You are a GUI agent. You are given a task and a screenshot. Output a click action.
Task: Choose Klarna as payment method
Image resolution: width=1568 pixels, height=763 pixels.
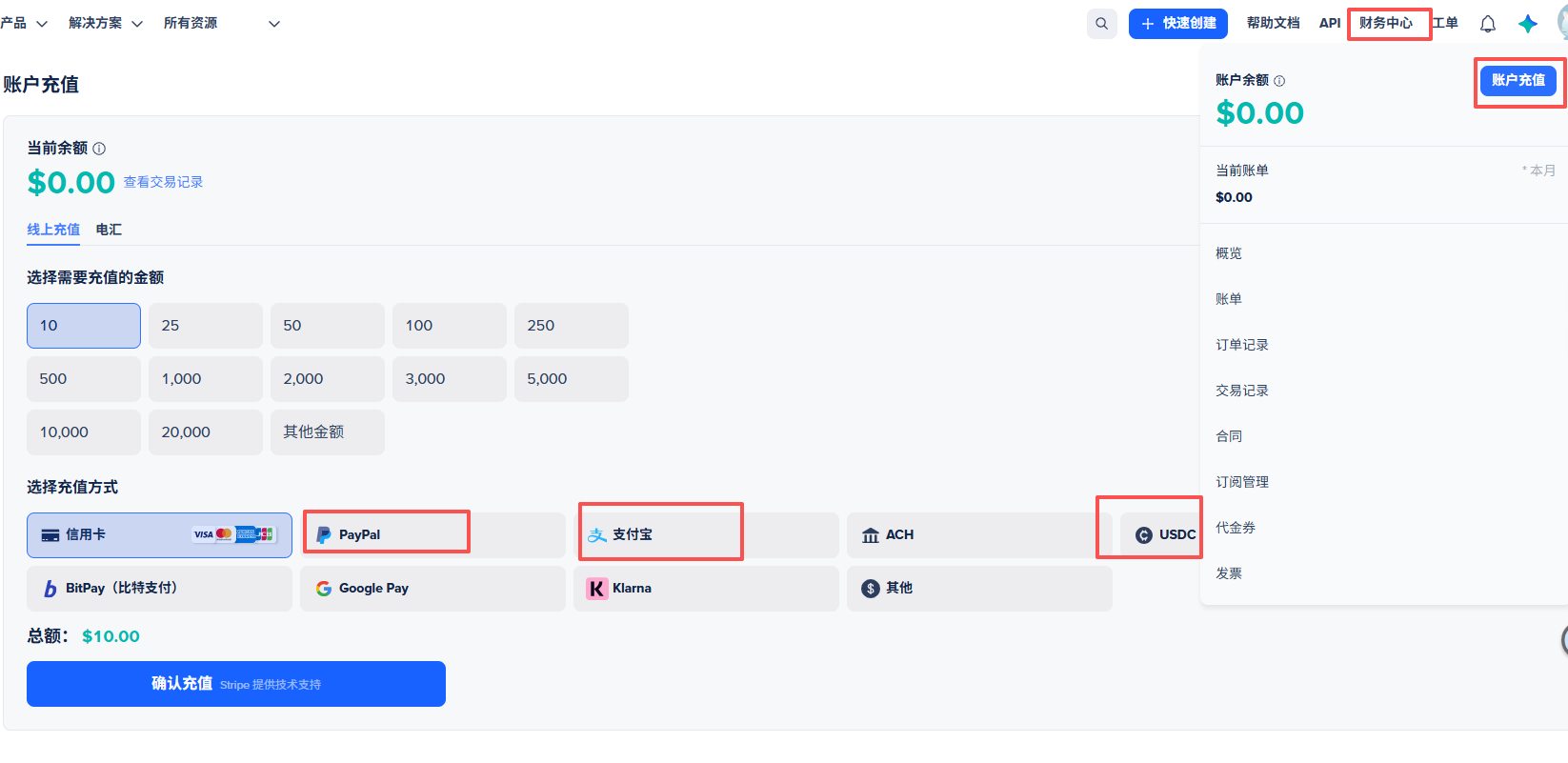[705, 589]
